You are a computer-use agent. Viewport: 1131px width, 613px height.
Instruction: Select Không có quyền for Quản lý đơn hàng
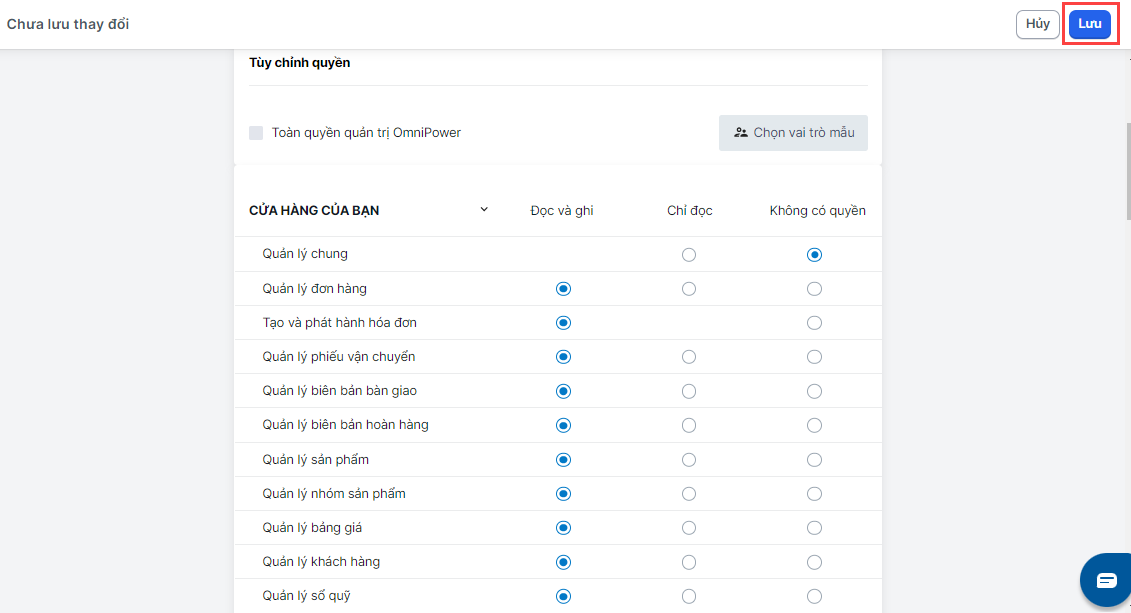tap(815, 289)
